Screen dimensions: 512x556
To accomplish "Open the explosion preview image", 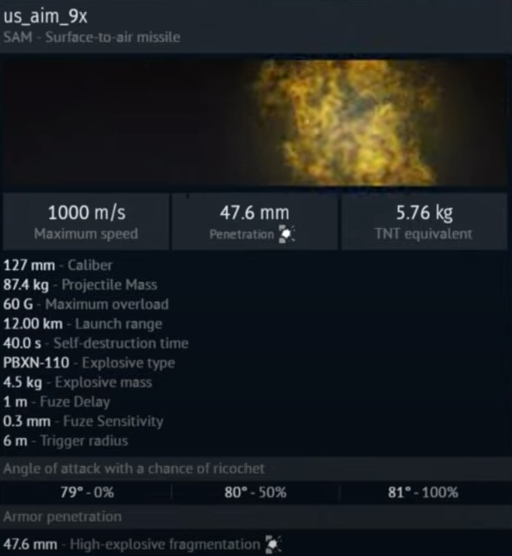I will 255,123.
